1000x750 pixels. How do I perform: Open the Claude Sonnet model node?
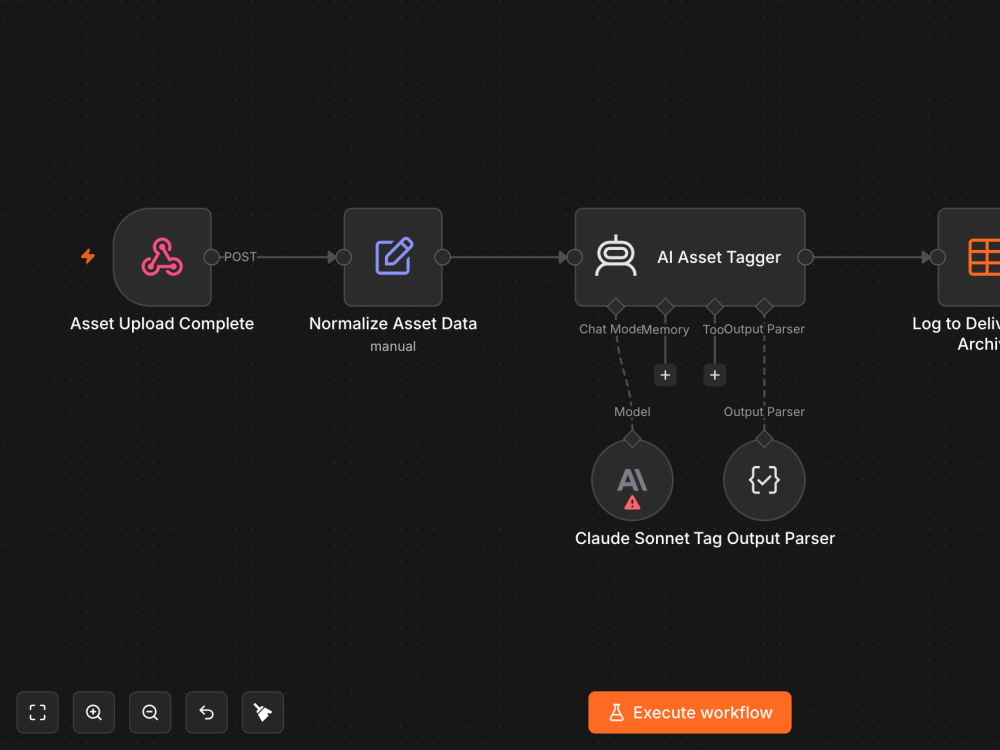[x=632, y=480]
